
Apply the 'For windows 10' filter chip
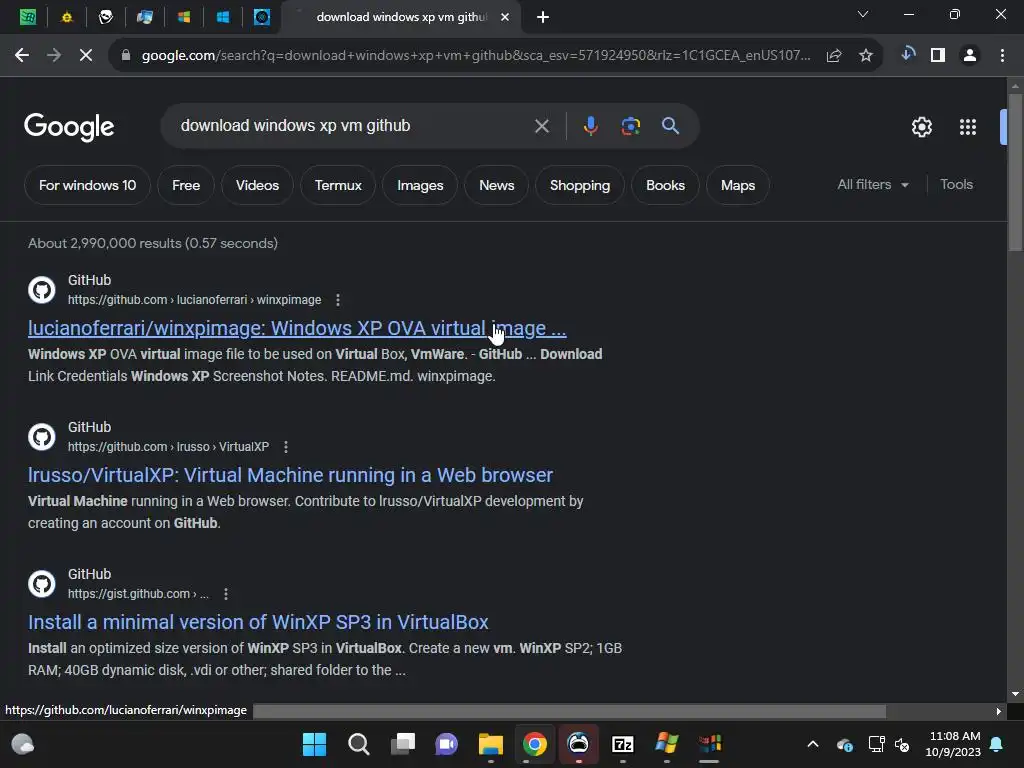click(x=88, y=185)
